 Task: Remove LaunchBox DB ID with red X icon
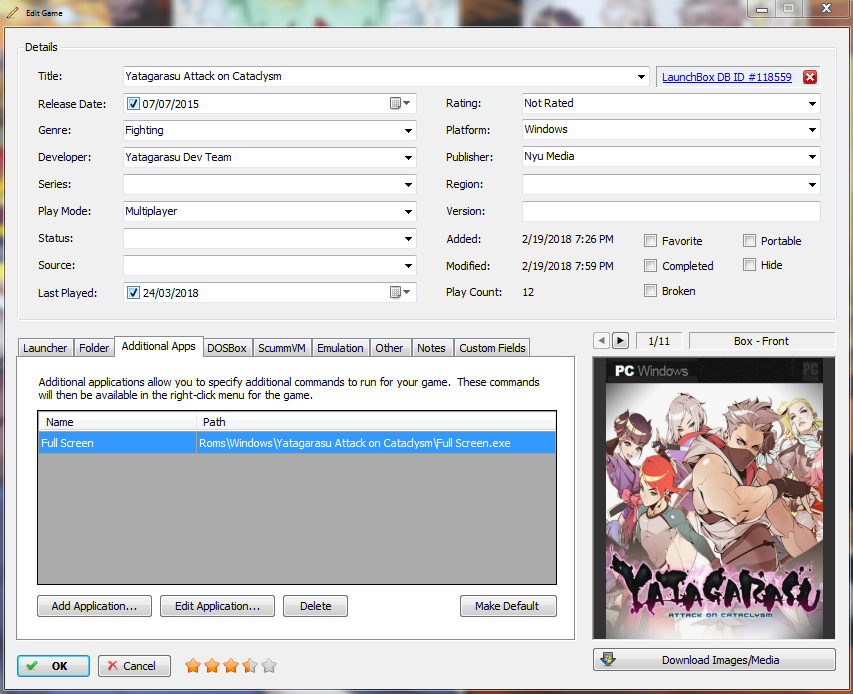810,77
